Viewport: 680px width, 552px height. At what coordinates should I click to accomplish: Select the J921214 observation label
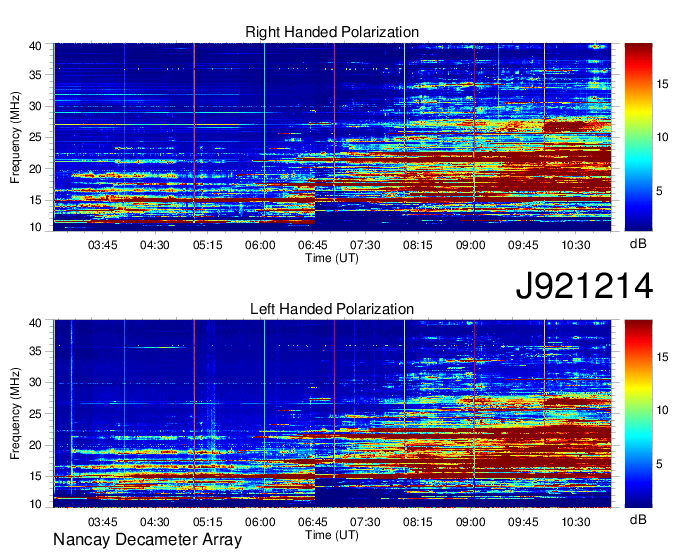pos(584,285)
